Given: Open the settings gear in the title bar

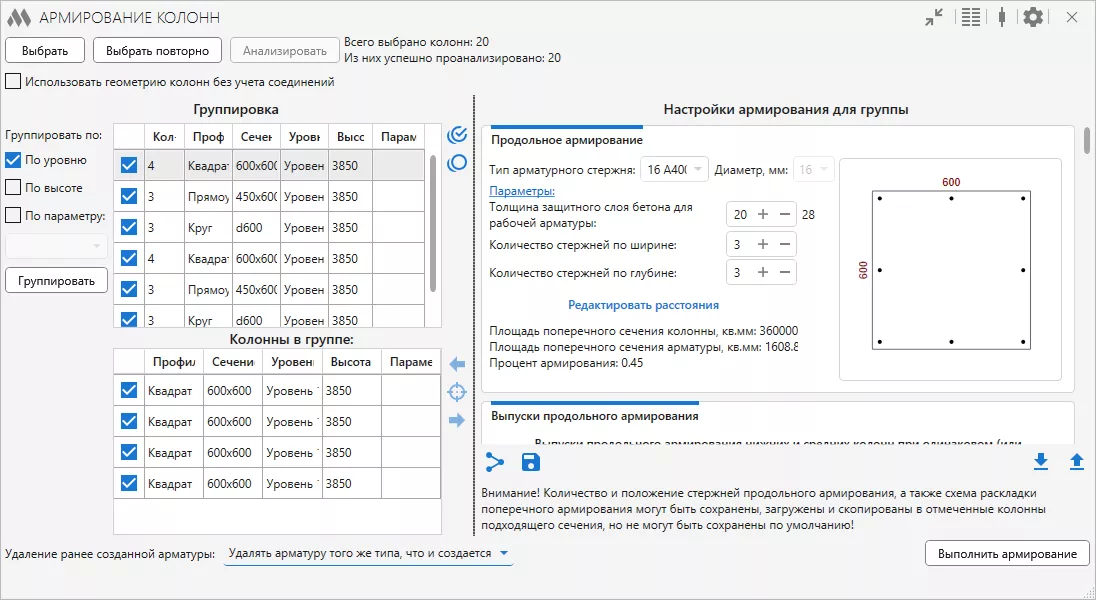Looking at the screenshot, I should pyautogui.click(x=1033, y=17).
